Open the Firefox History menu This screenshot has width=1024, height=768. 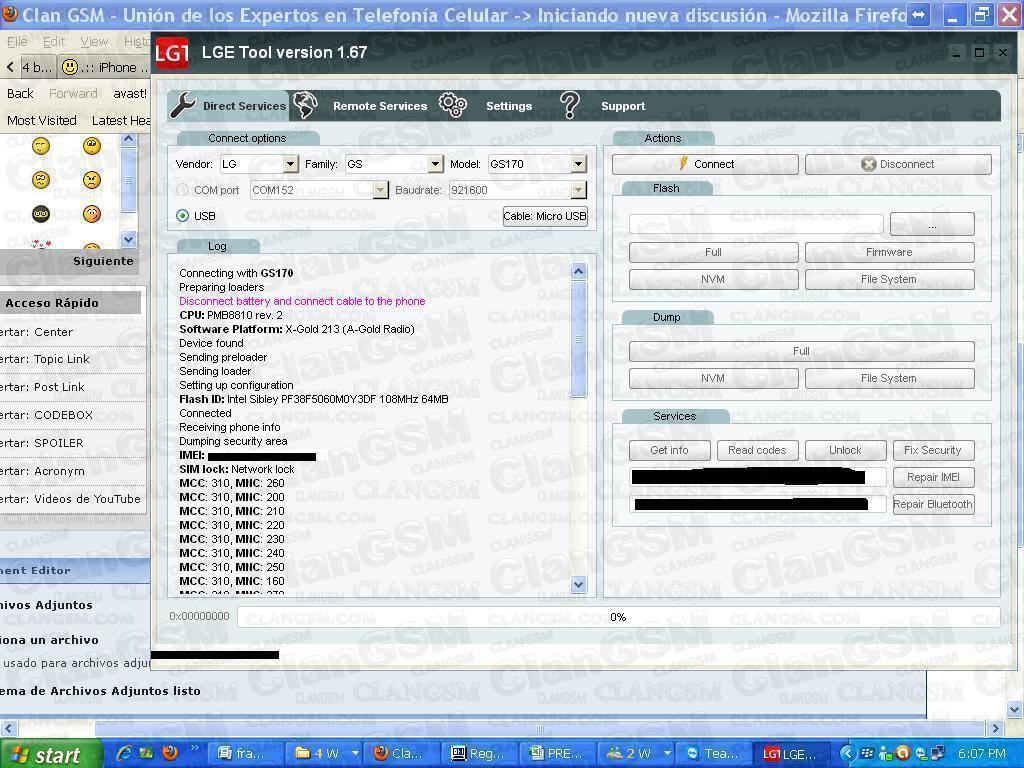(136, 42)
